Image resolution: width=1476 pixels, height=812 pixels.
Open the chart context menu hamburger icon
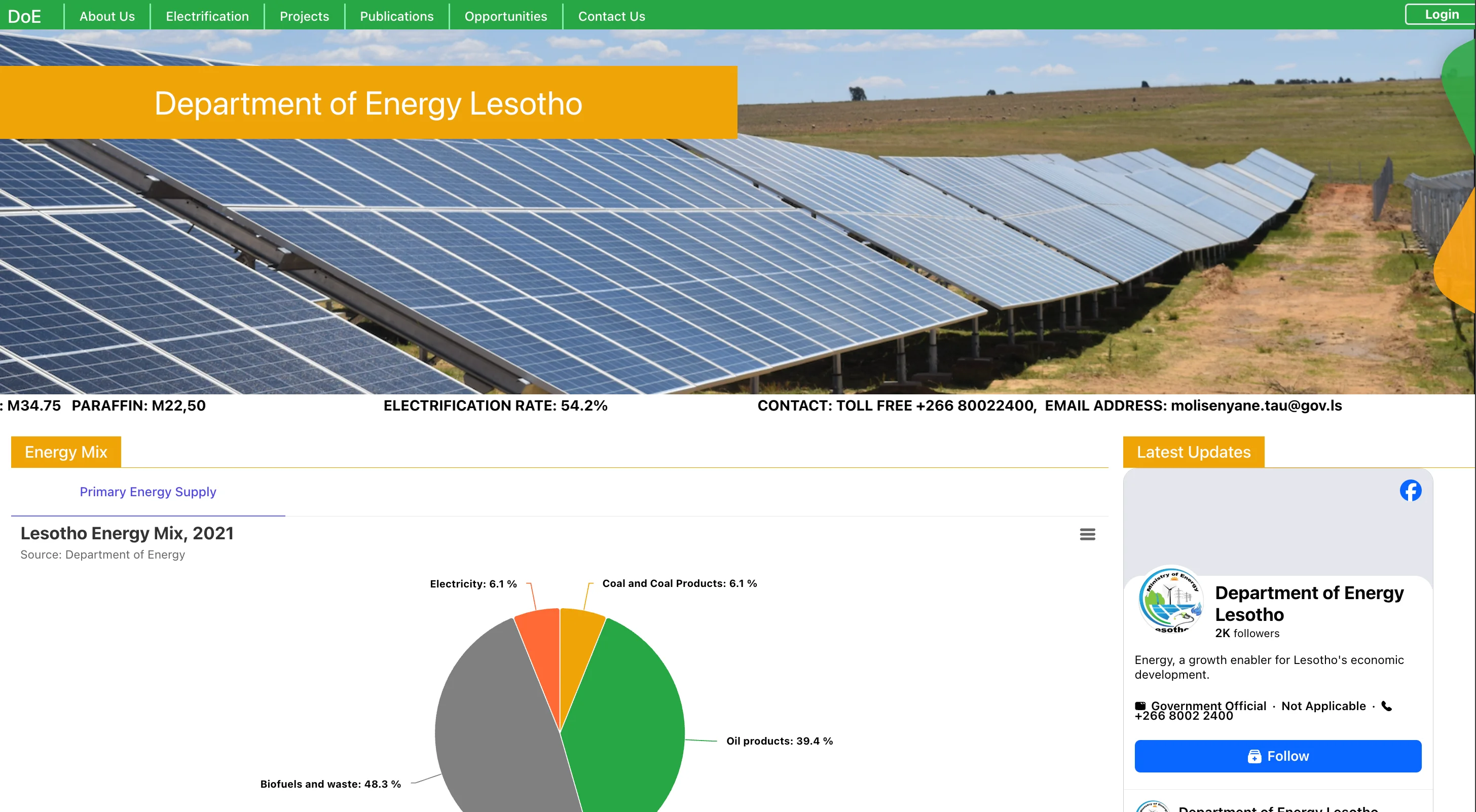(x=1087, y=534)
